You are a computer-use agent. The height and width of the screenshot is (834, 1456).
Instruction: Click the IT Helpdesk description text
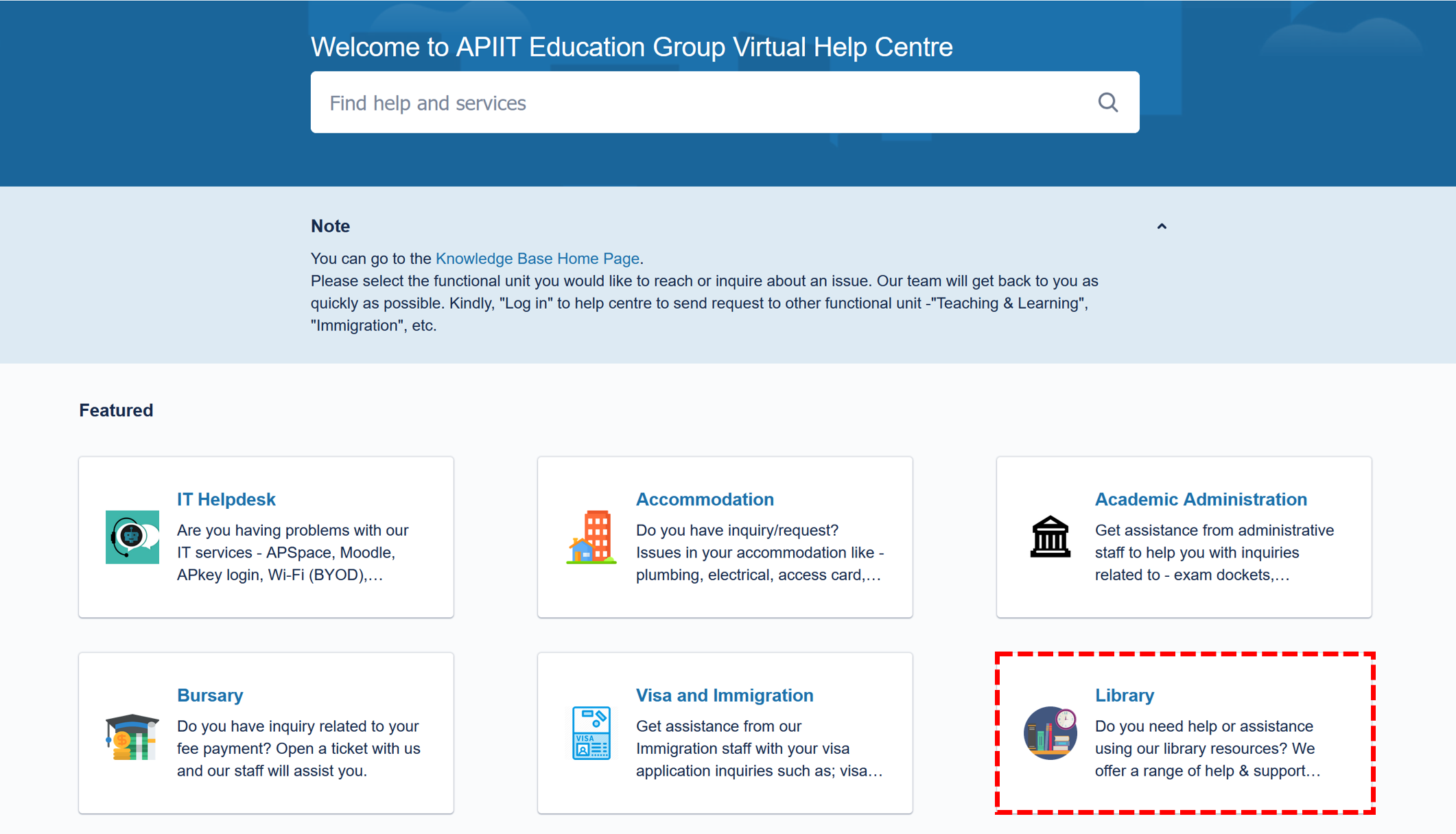click(x=293, y=553)
